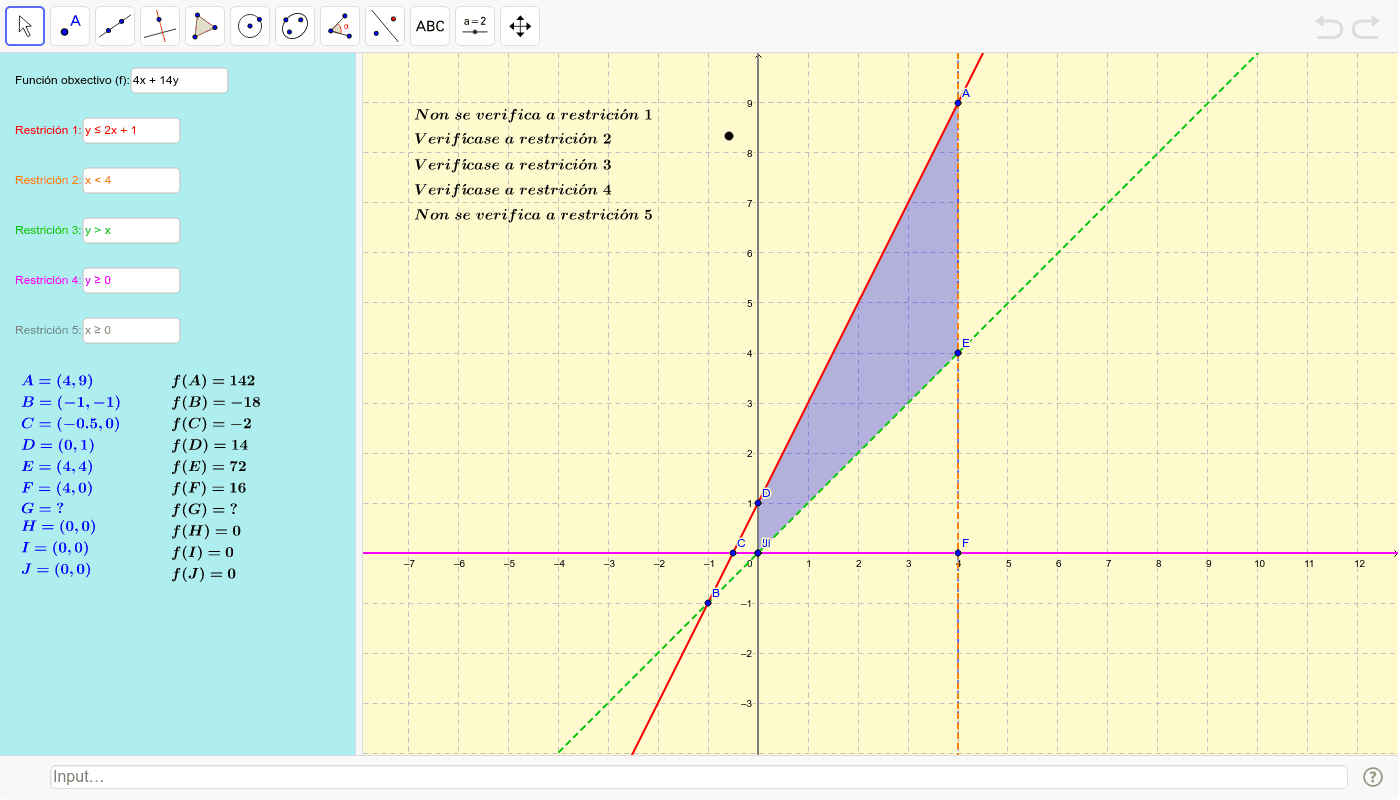The height and width of the screenshot is (800, 1400).
Task: Click the 'Non se verifica a restrición 1' text
Action: click(x=533, y=115)
